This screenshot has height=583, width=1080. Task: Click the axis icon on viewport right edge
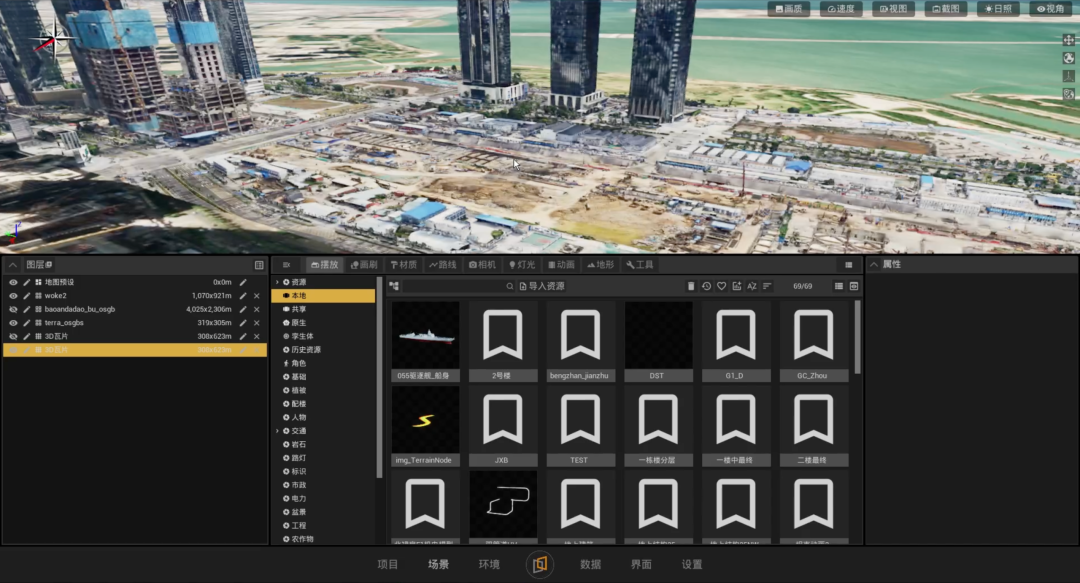[x=1068, y=76]
